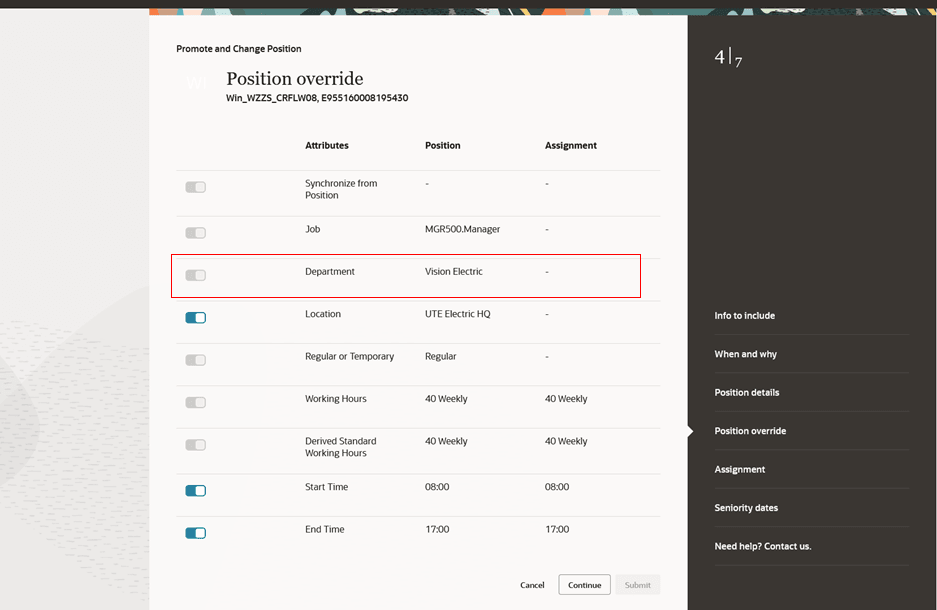Click the Job attribute label
Image resolution: width=937 pixels, height=610 pixels.
(313, 229)
